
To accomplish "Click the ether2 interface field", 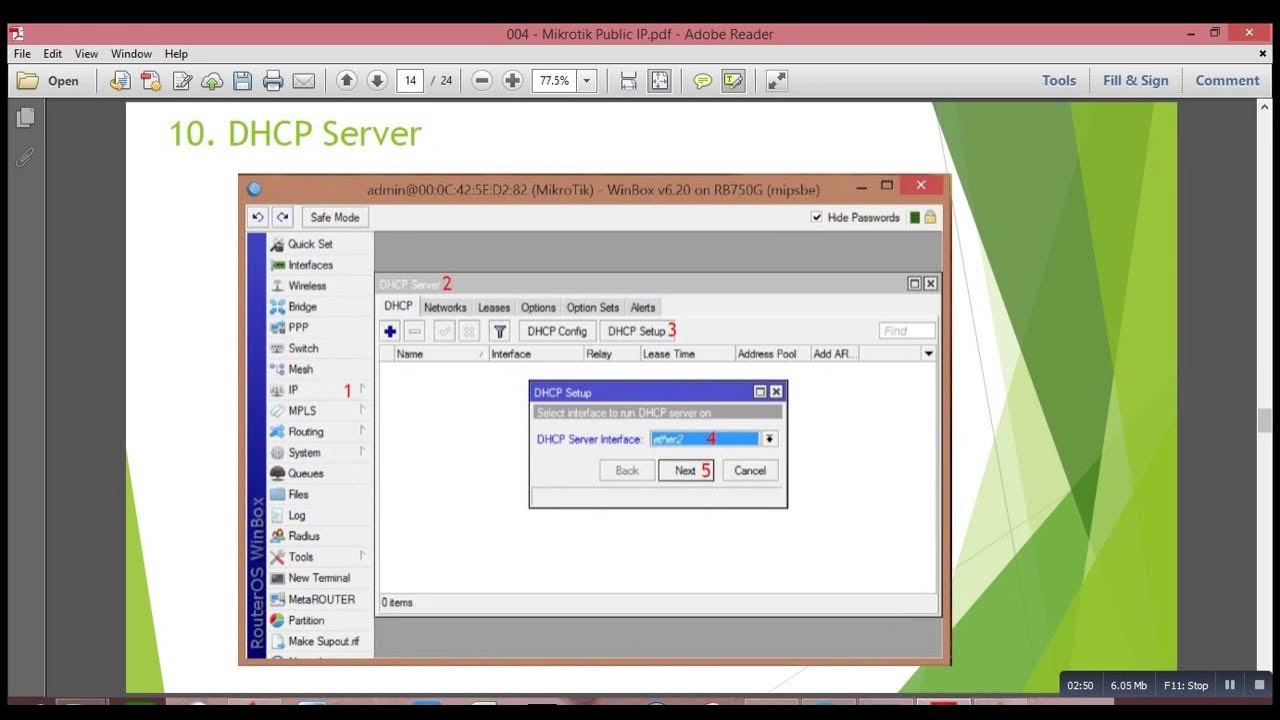I will pos(705,438).
